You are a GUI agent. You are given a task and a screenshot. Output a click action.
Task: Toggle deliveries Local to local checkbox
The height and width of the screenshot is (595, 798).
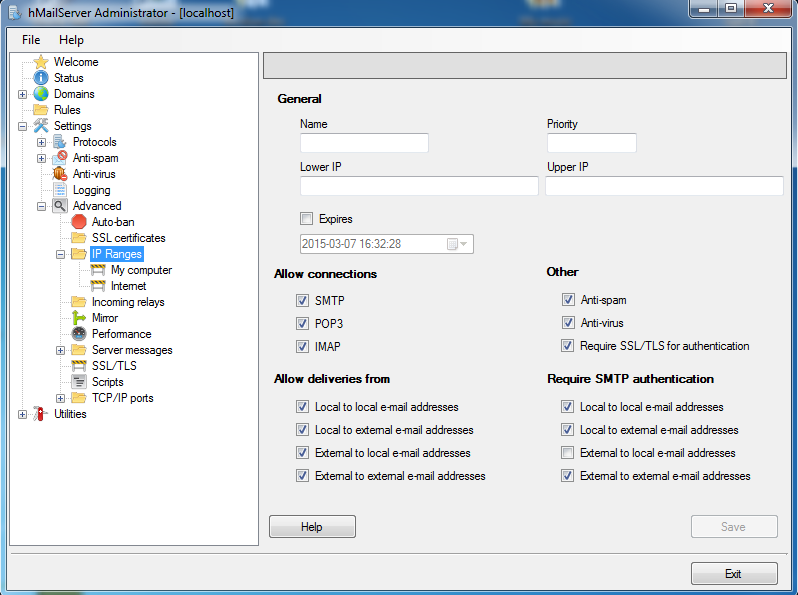(x=302, y=406)
